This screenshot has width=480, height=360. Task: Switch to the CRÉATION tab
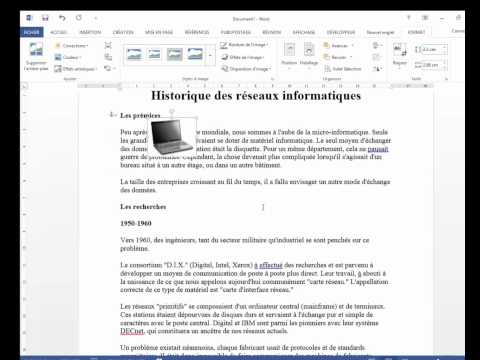point(123,32)
